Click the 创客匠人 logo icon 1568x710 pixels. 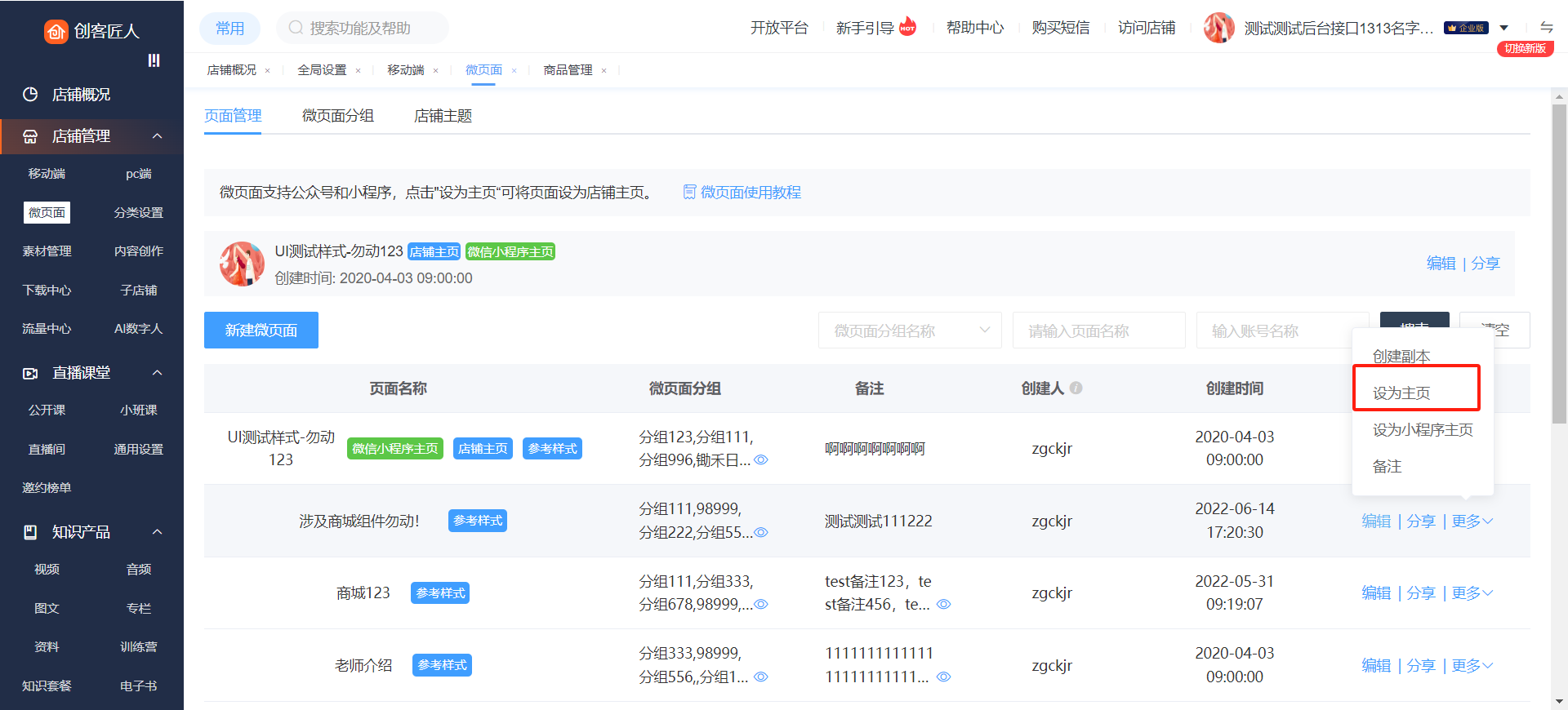(x=56, y=31)
